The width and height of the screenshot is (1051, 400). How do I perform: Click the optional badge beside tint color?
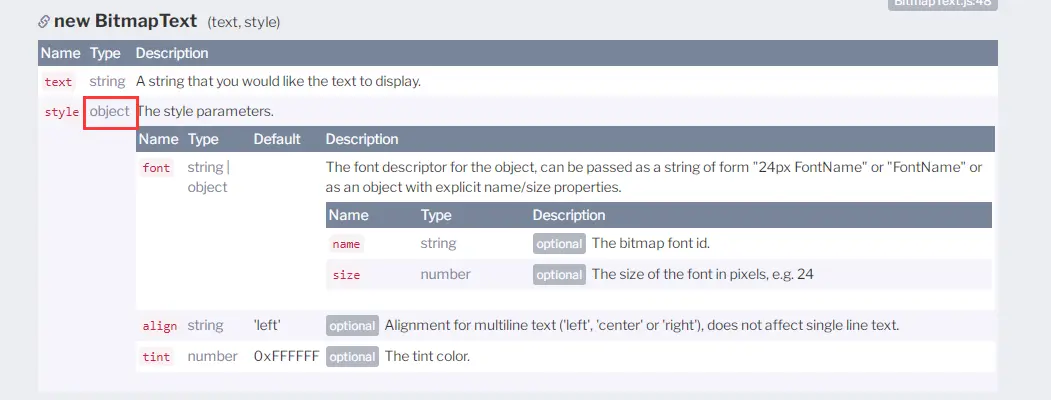pos(352,357)
